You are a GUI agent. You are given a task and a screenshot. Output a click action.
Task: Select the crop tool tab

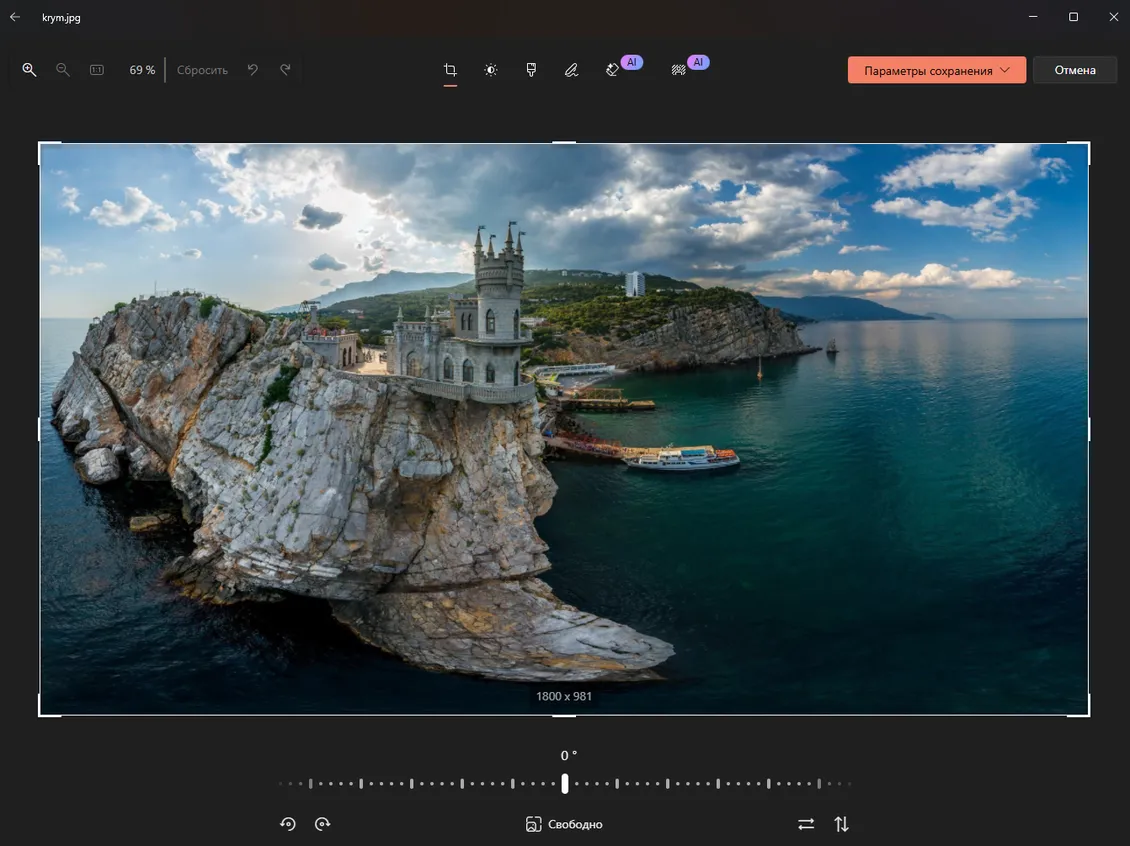(x=449, y=69)
